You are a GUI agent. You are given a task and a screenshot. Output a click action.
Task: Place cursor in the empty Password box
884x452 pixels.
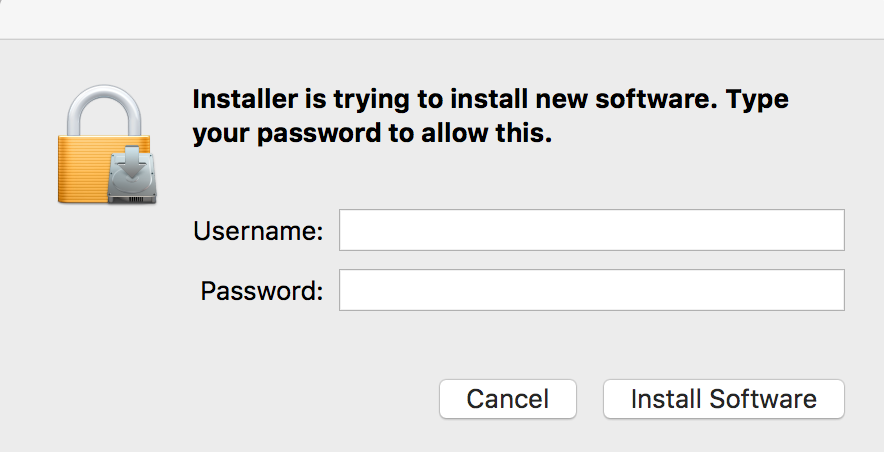click(x=591, y=290)
